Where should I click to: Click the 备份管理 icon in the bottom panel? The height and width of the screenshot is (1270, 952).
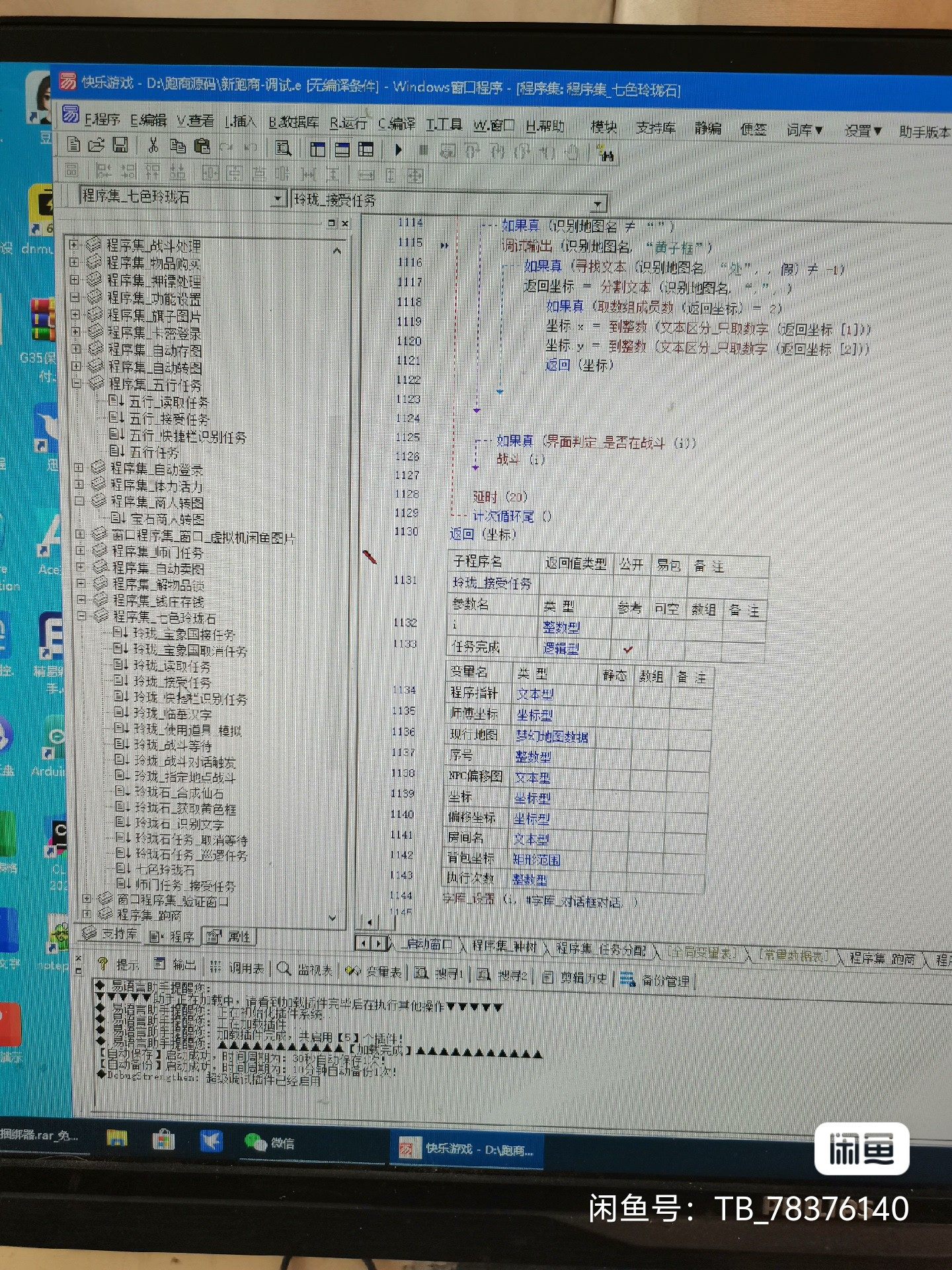pyautogui.click(x=627, y=979)
